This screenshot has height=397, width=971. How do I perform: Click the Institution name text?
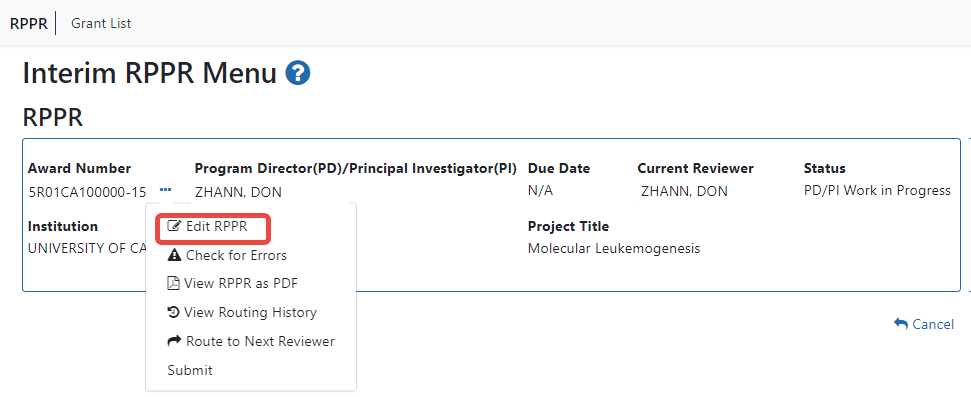(87, 248)
